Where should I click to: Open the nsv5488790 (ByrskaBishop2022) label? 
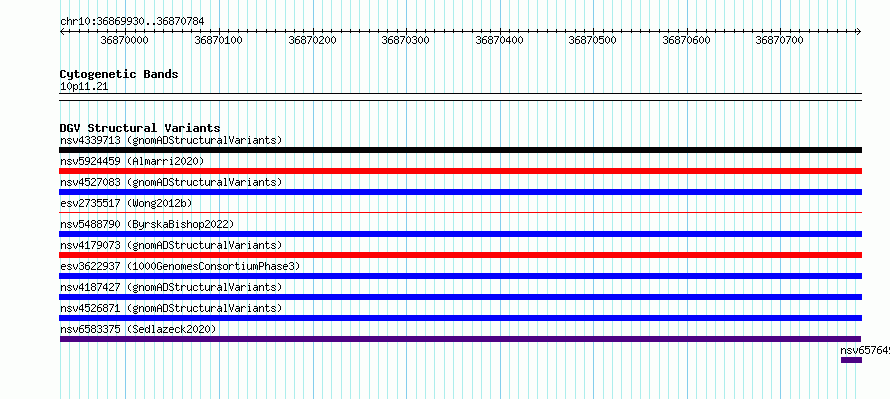[147, 224]
